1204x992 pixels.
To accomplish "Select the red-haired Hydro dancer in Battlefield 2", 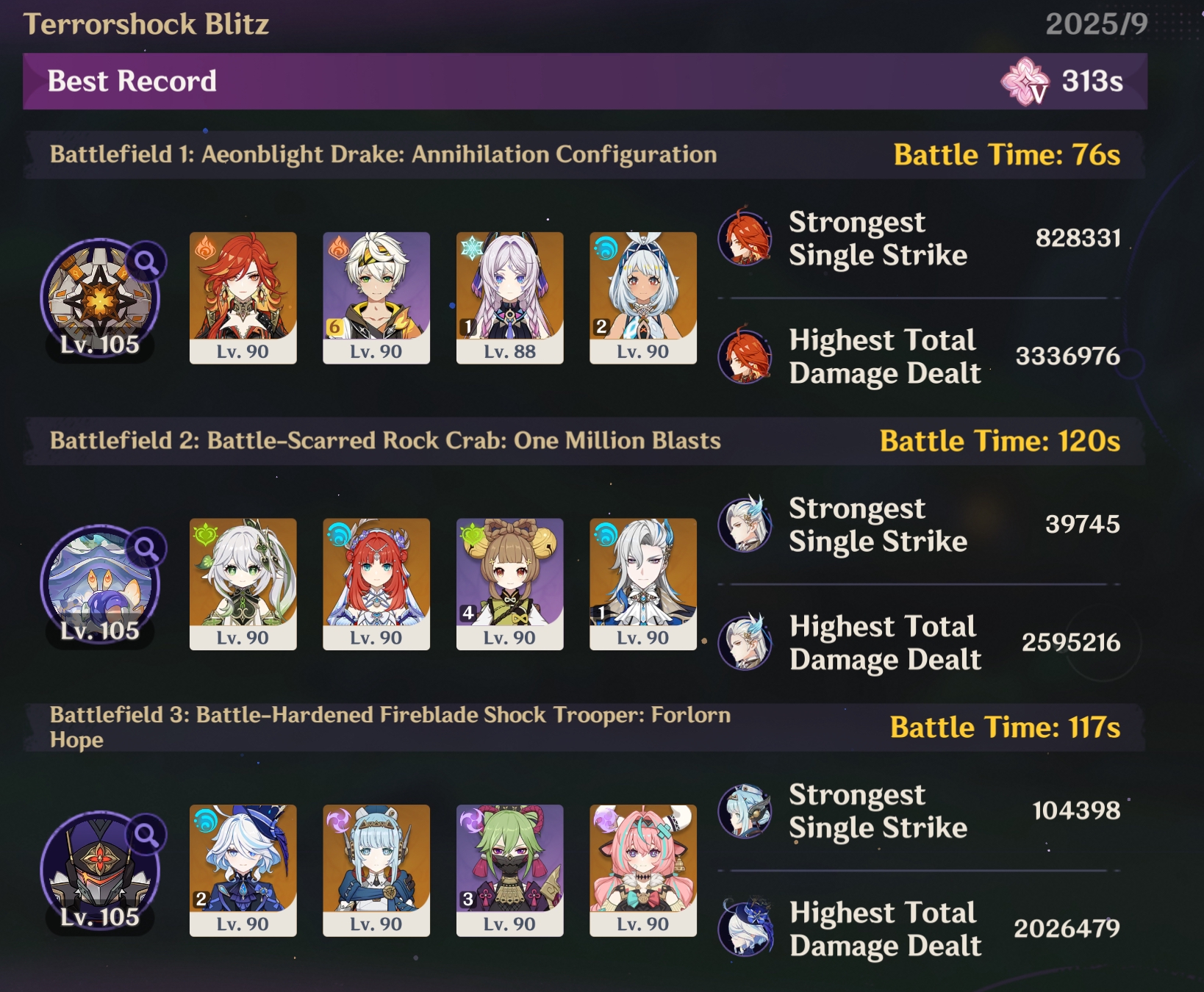I will point(376,584).
